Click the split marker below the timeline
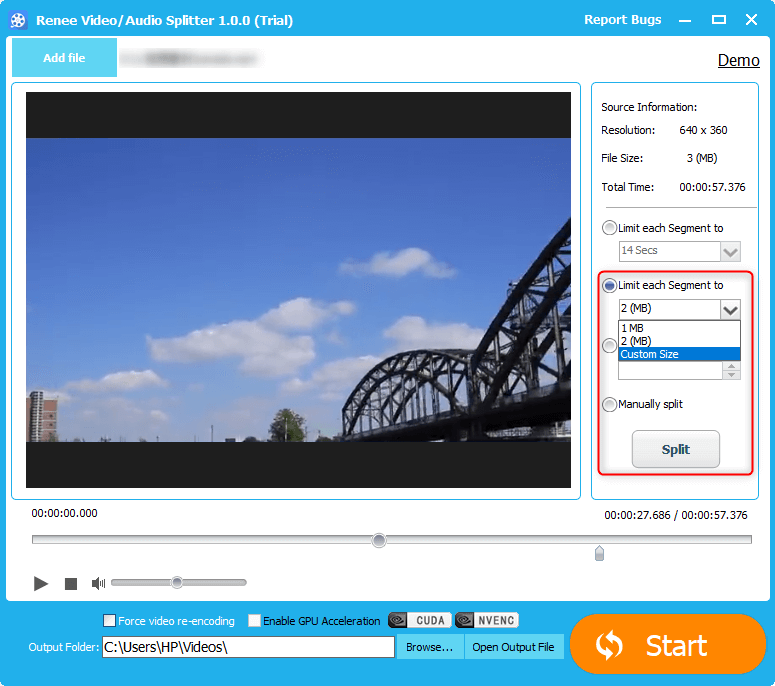The height and width of the screenshot is (686, 775). pos(599,553)
